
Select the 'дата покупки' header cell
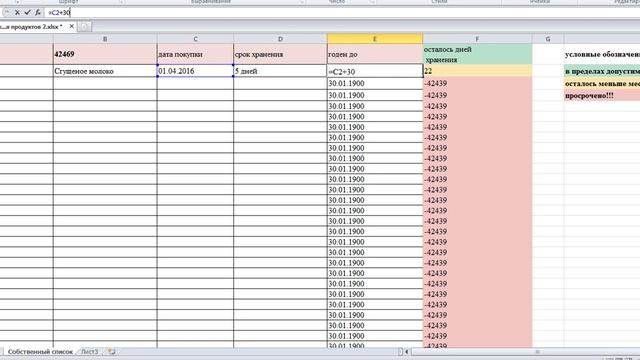point(195,54)
